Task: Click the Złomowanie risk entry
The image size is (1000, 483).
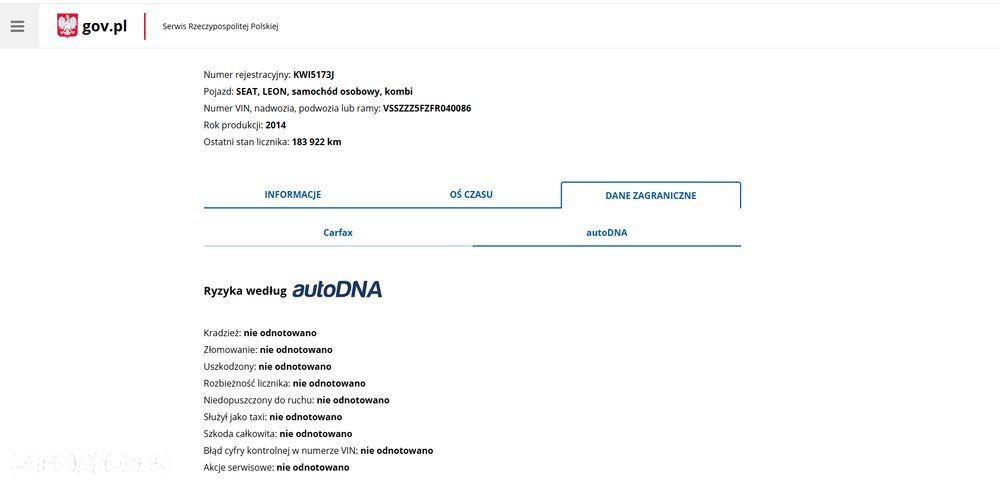Action: click(x=267, y=350)
